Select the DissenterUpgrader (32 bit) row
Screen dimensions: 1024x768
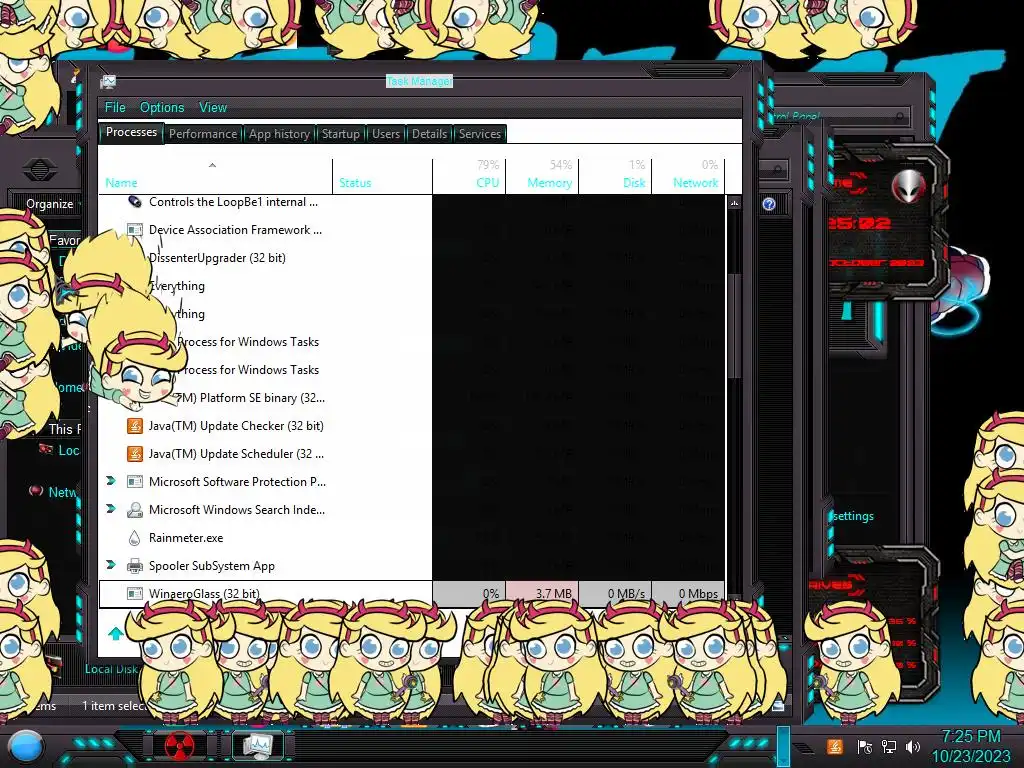click(411, 258)
